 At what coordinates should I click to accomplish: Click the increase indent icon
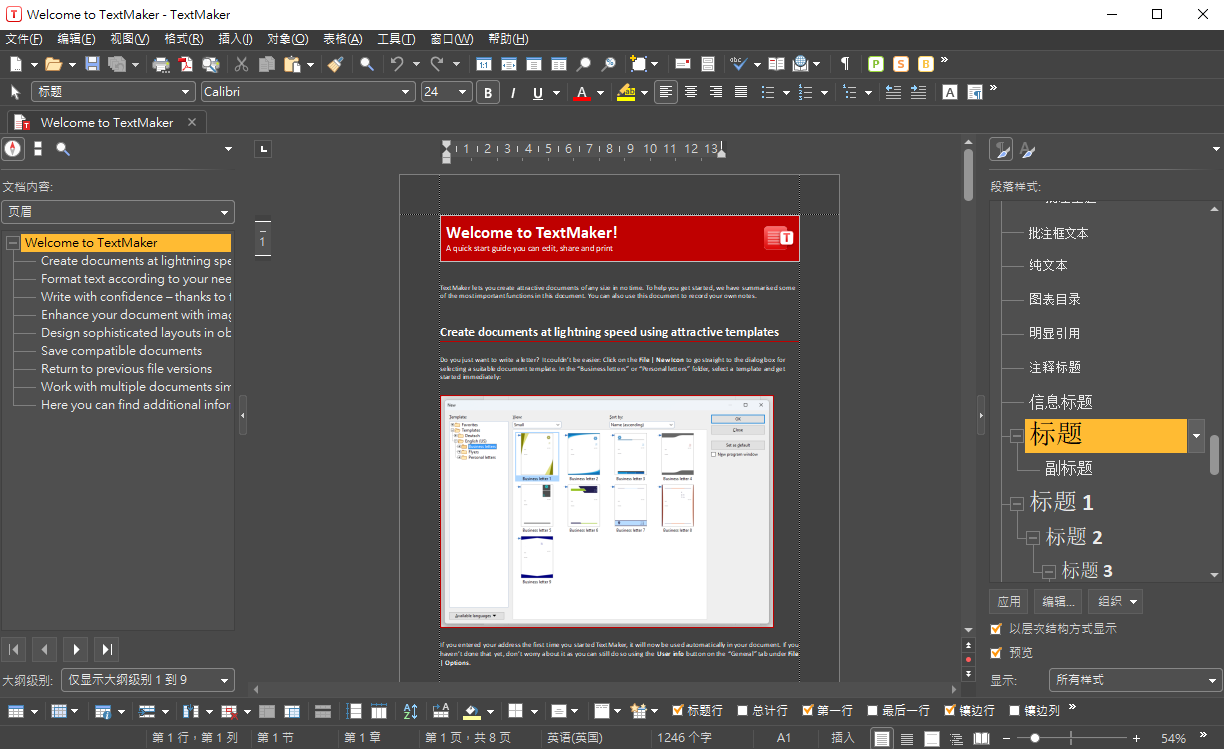pyautogui.click(x=918, y=92)
